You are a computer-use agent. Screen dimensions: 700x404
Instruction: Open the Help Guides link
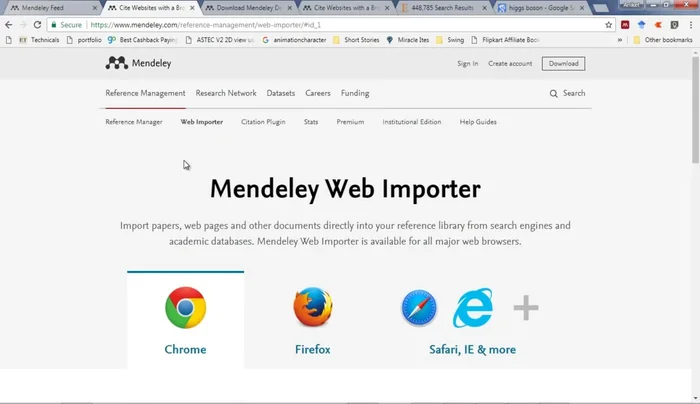coord(478,122)
